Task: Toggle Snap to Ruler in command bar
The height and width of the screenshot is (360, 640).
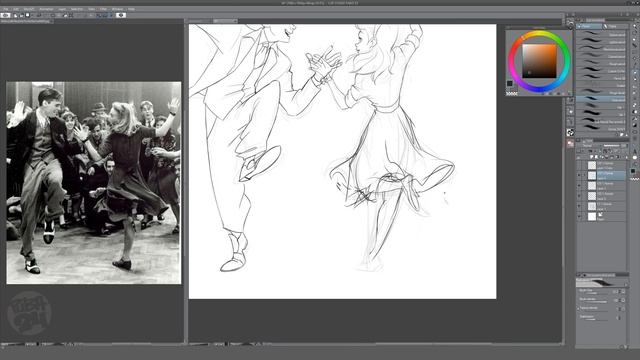Action: point(99,16)
